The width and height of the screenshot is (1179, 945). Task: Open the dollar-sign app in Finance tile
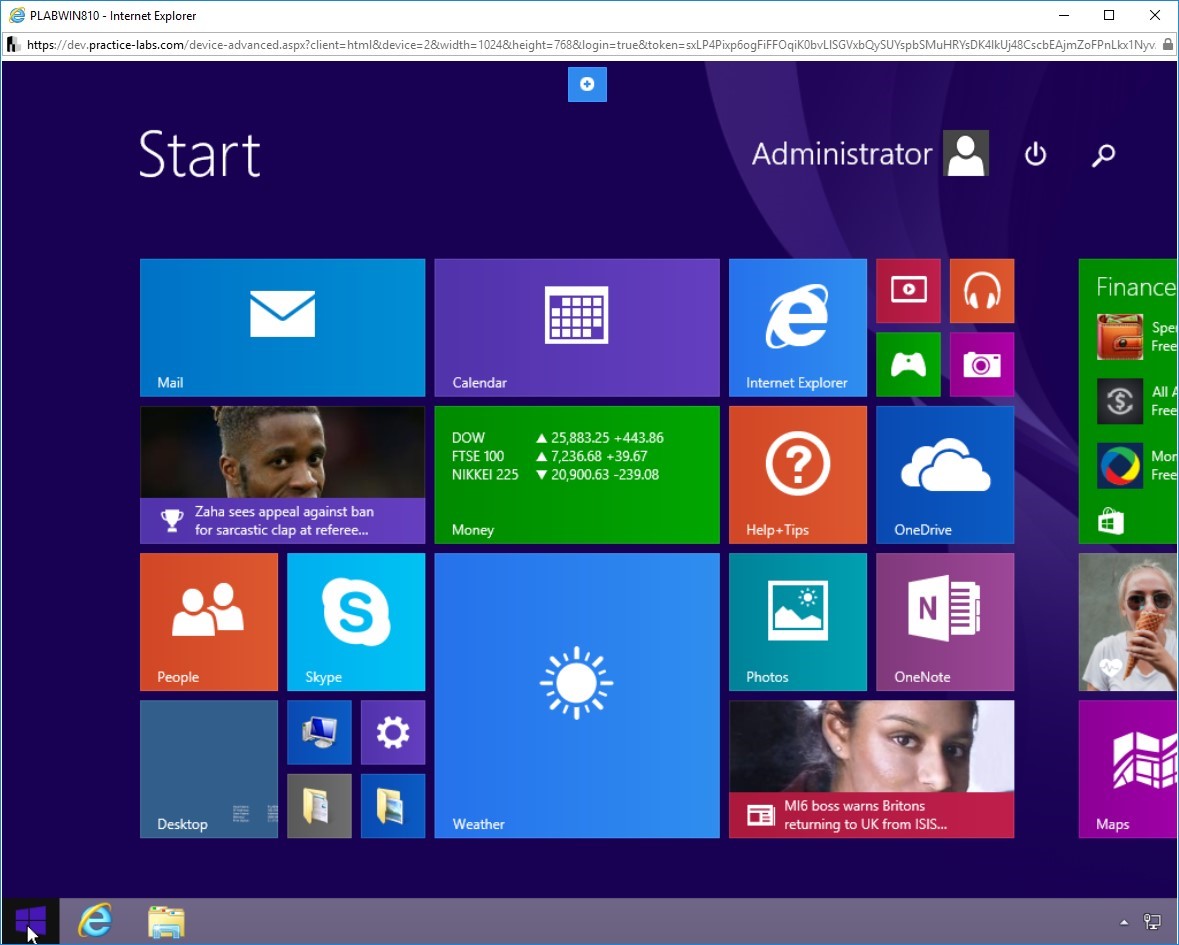pyautogui.click(x=1120, y=401)
